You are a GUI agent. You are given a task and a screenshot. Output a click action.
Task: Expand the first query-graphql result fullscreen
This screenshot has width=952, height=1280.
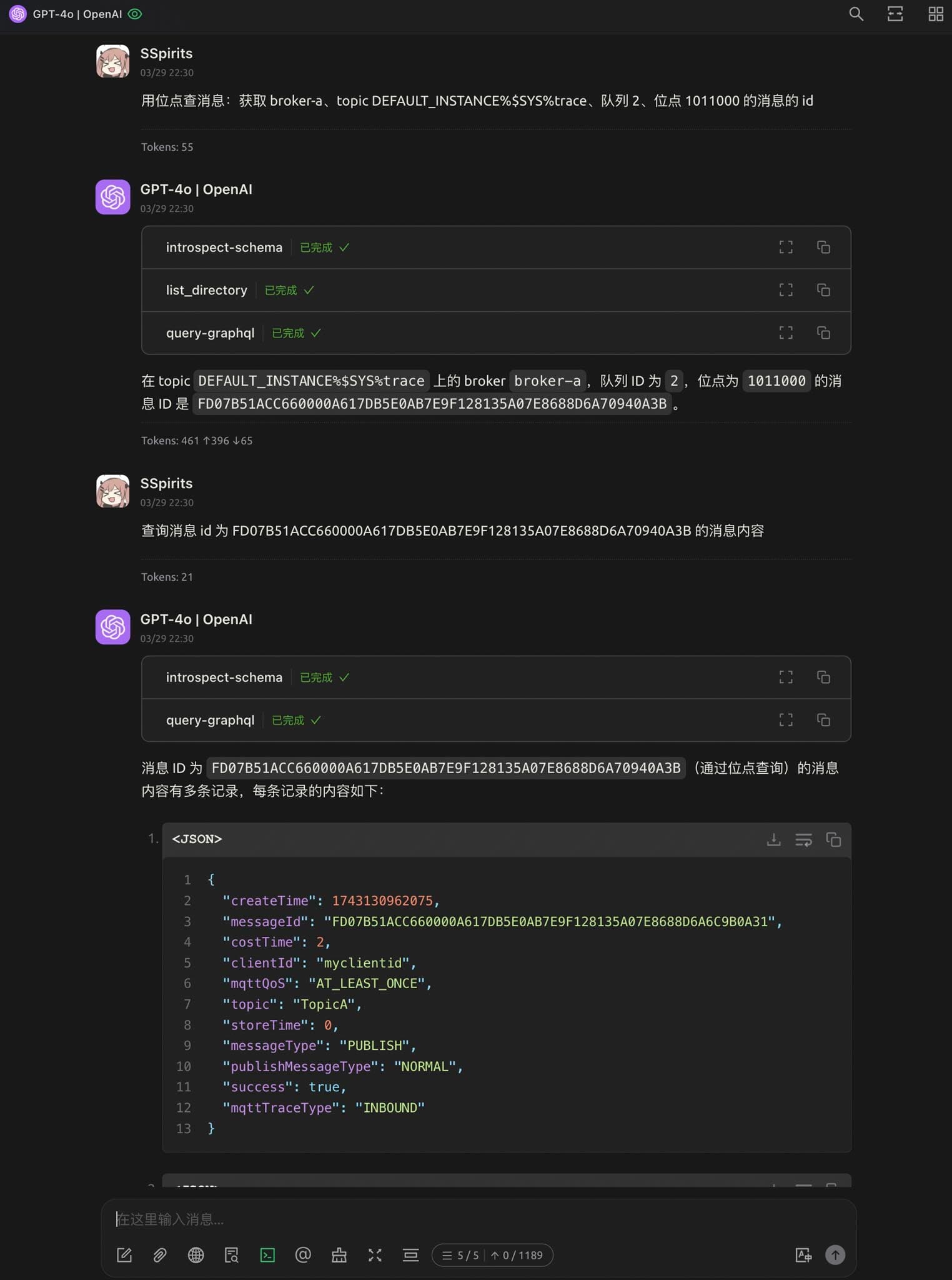785,333
